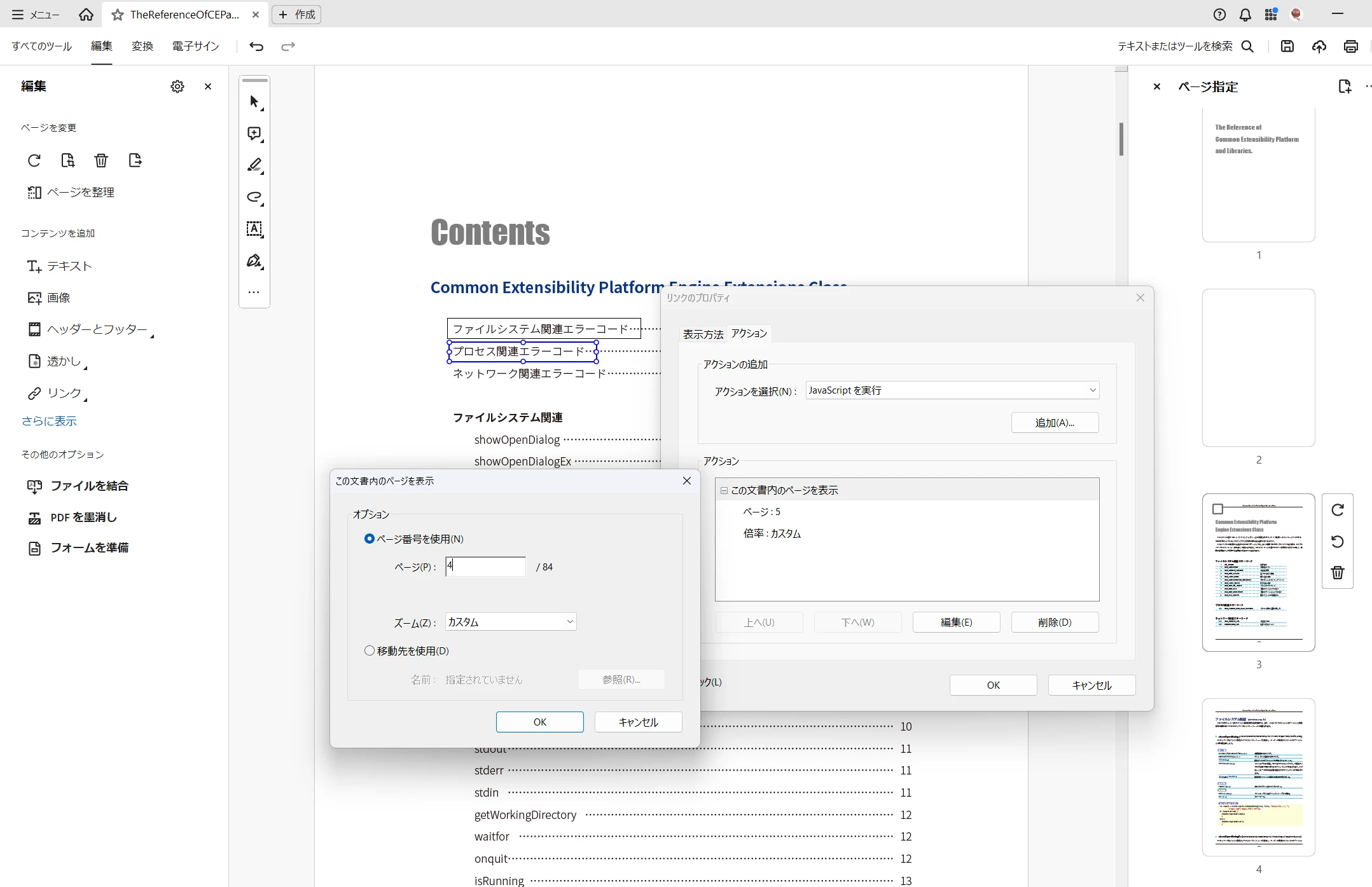Select the highlighter pen tool
Screen dimensions: 1372x887
(x=254, y=165)
